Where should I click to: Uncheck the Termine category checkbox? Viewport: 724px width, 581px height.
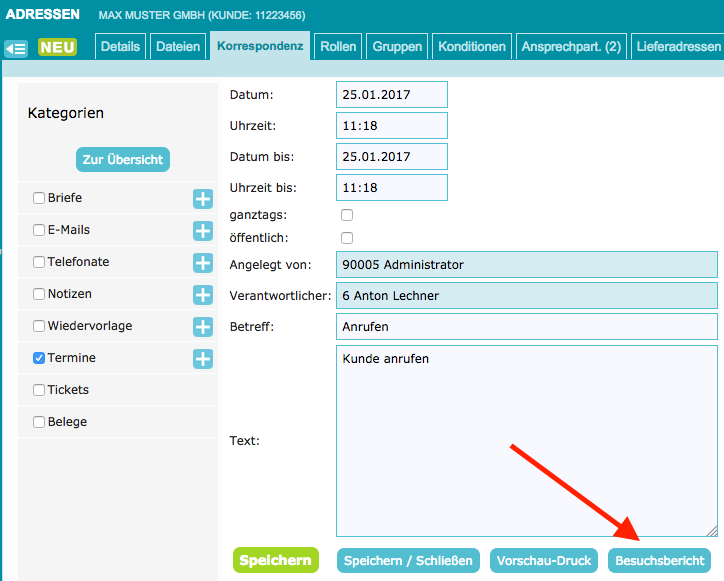(x=39, y=358)
